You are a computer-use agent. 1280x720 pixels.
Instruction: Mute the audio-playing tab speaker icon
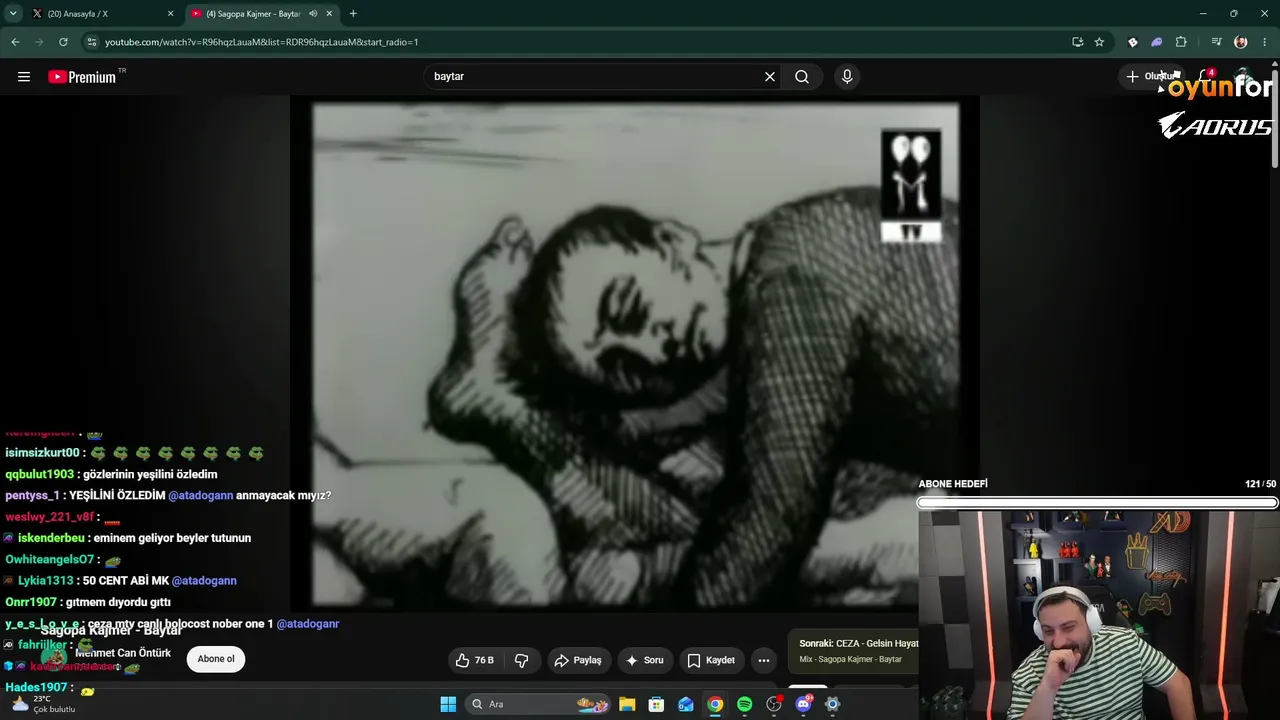pos(313,14)
